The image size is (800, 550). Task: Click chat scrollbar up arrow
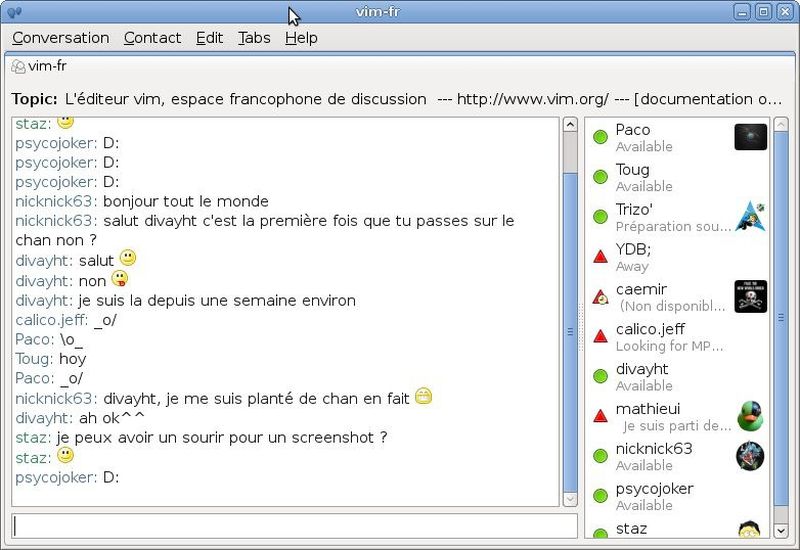coord(570,126)
